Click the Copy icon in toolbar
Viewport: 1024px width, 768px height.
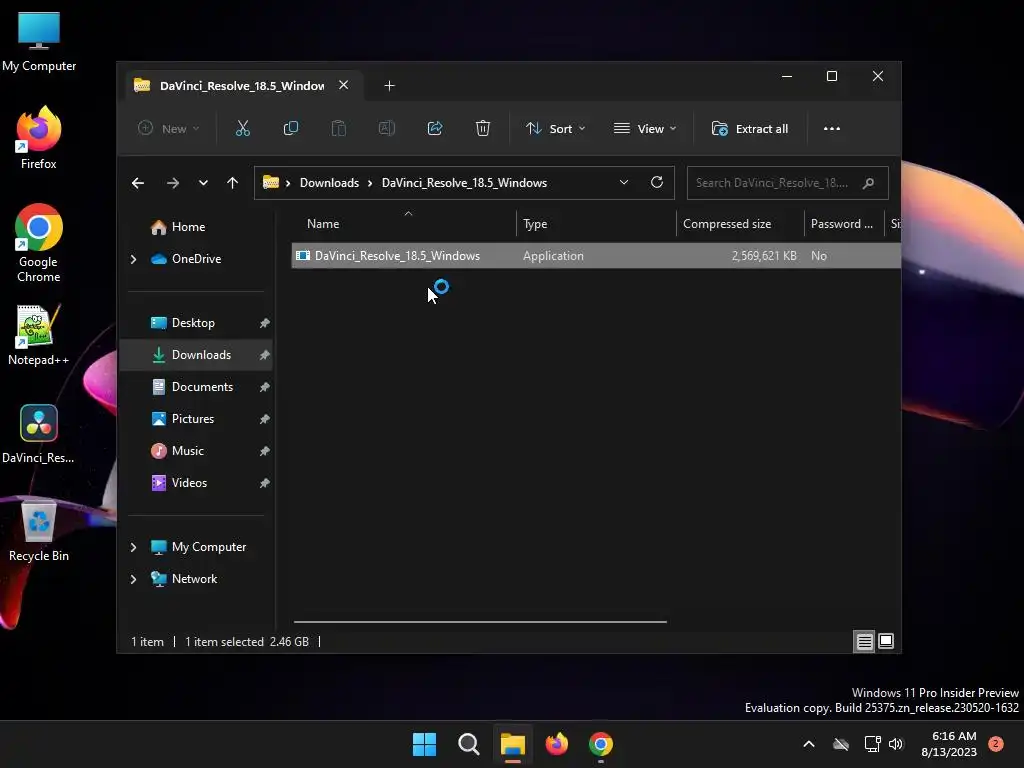pyautogui.click(x=291, y=129)
